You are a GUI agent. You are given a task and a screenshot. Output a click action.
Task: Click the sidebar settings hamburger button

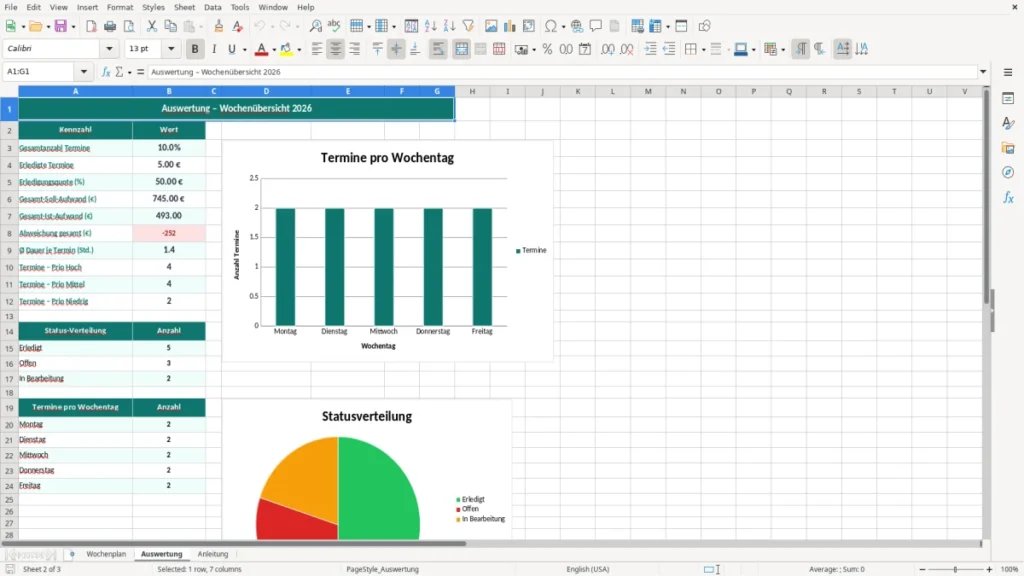1008,72
